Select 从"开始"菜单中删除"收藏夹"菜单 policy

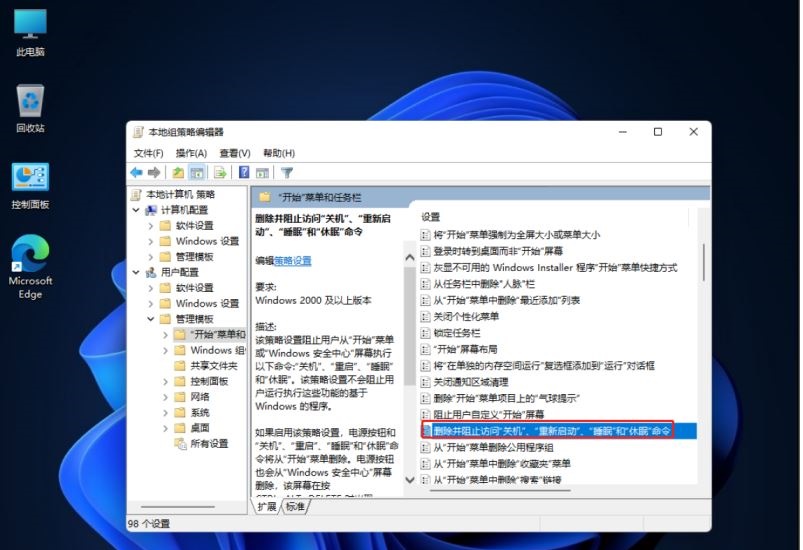[502, 463]
